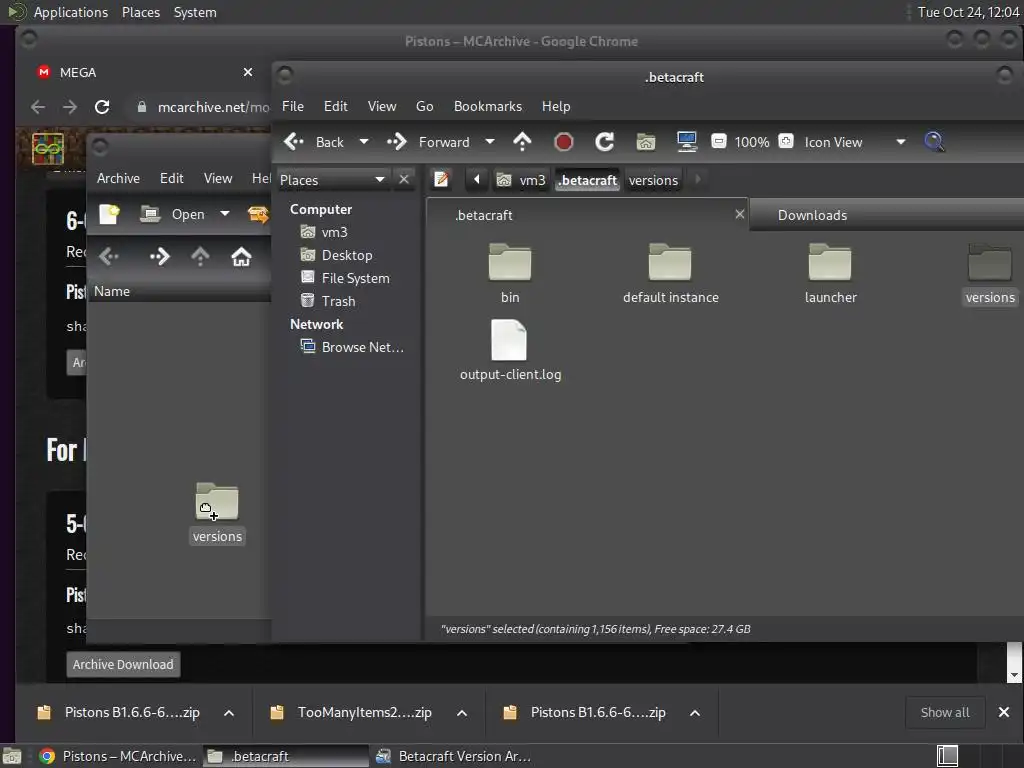Zoom out with the minus icon
The image size is (1024, 768).
tap(718, 141)
